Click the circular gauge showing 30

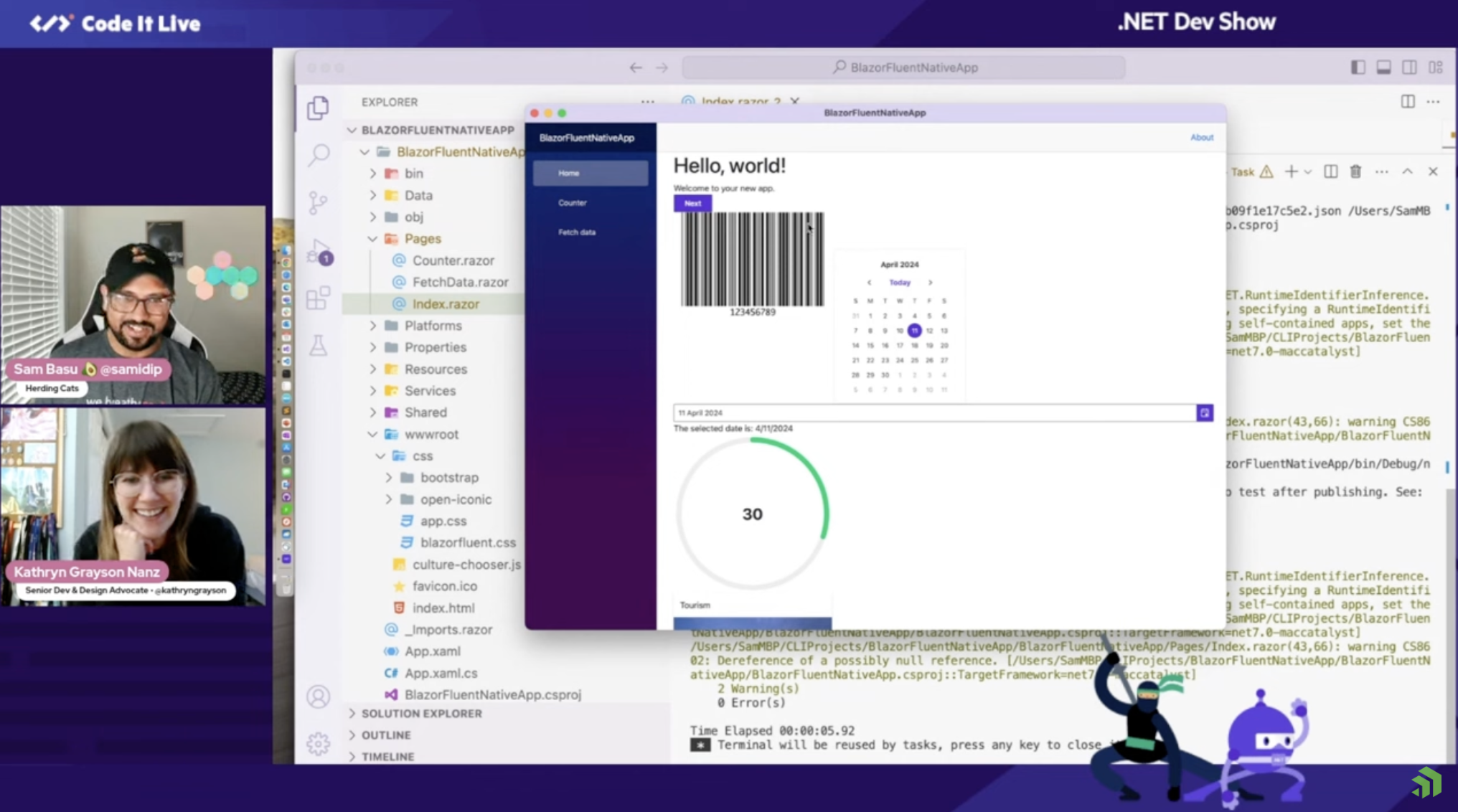(x=753, y=514)
